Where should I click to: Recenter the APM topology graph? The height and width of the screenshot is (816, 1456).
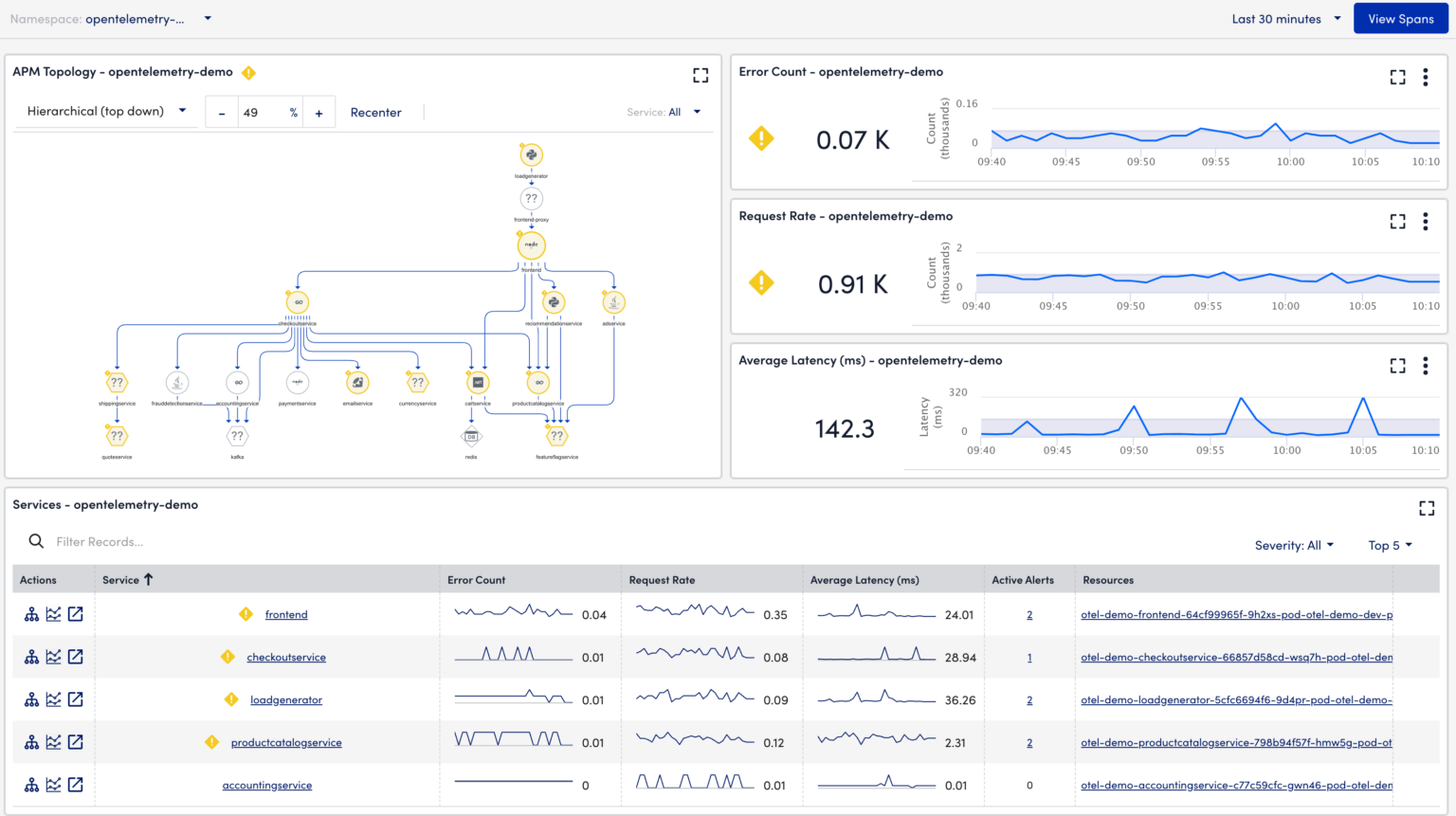tap(375, 112)
